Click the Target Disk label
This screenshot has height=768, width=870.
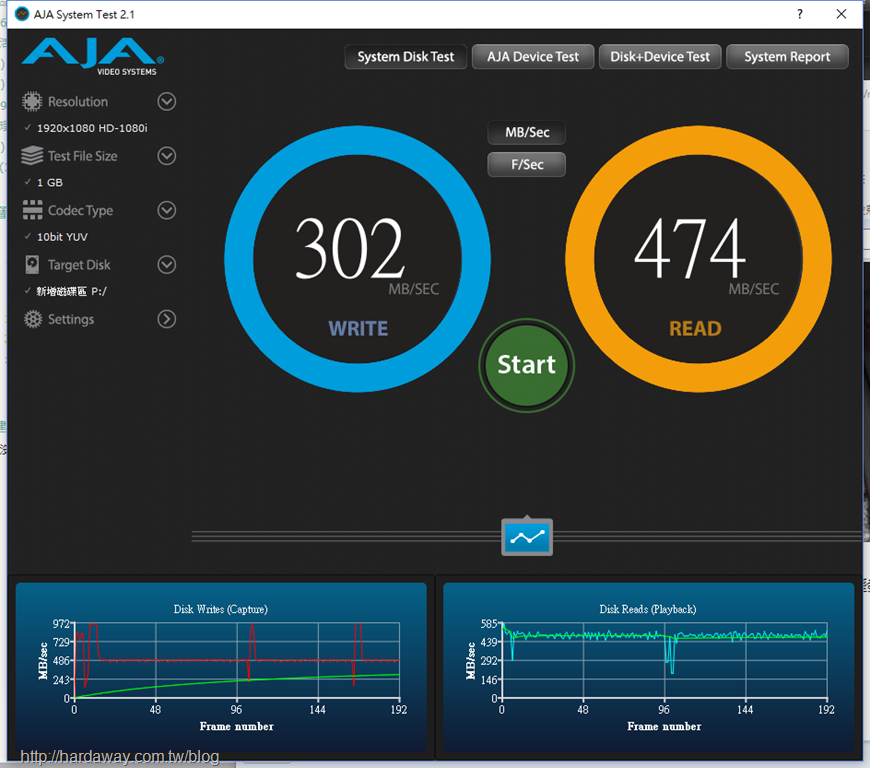point(79,265)
